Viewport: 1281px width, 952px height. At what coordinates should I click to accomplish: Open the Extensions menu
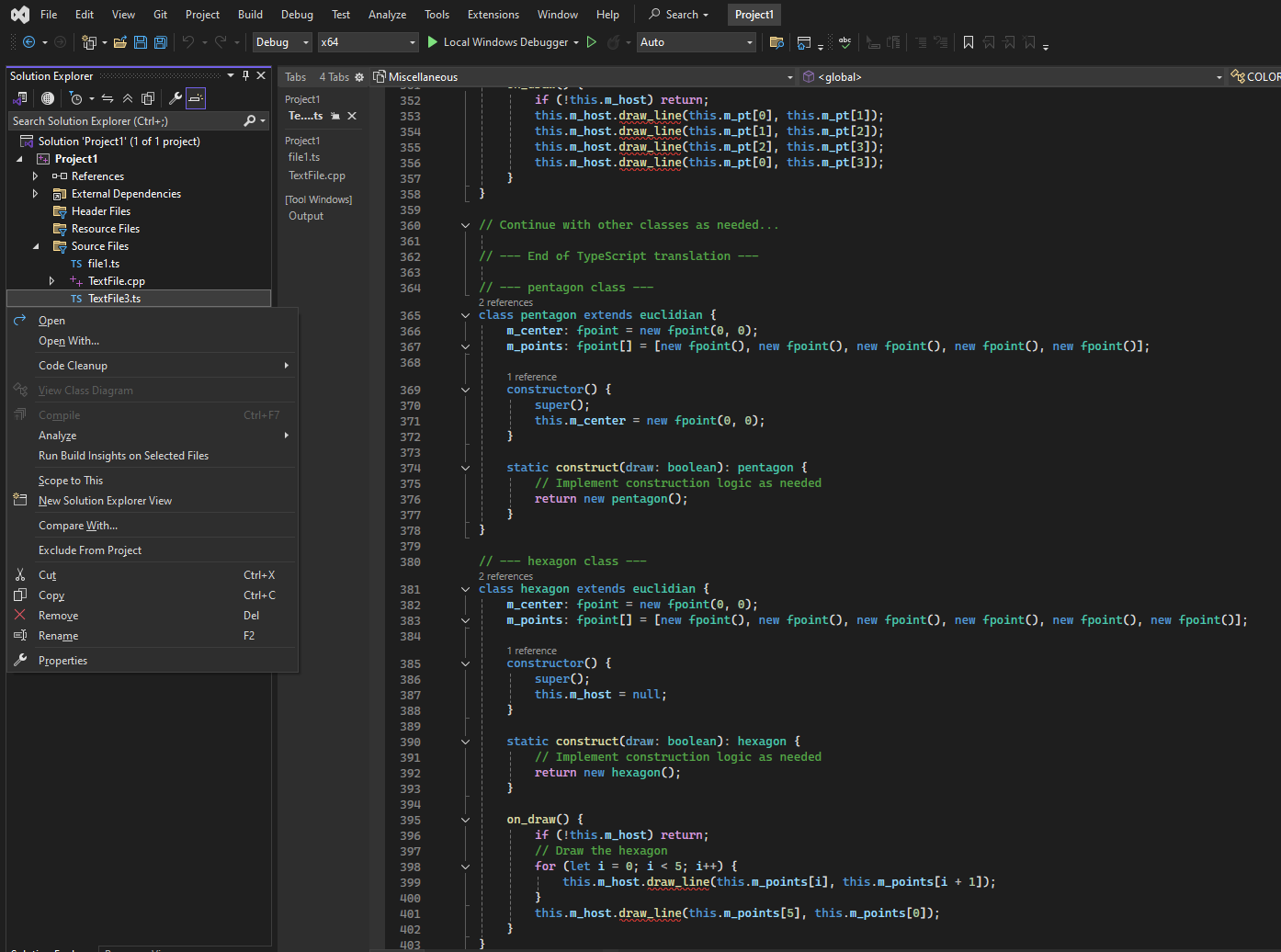coord(493,15)
